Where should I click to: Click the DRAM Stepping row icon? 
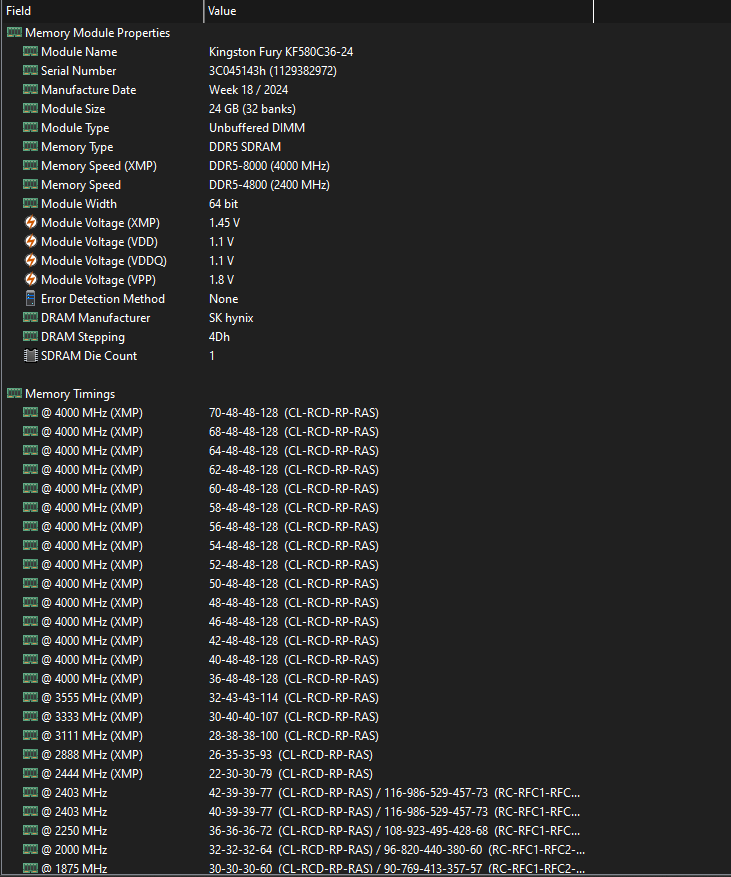coord(30,337)
